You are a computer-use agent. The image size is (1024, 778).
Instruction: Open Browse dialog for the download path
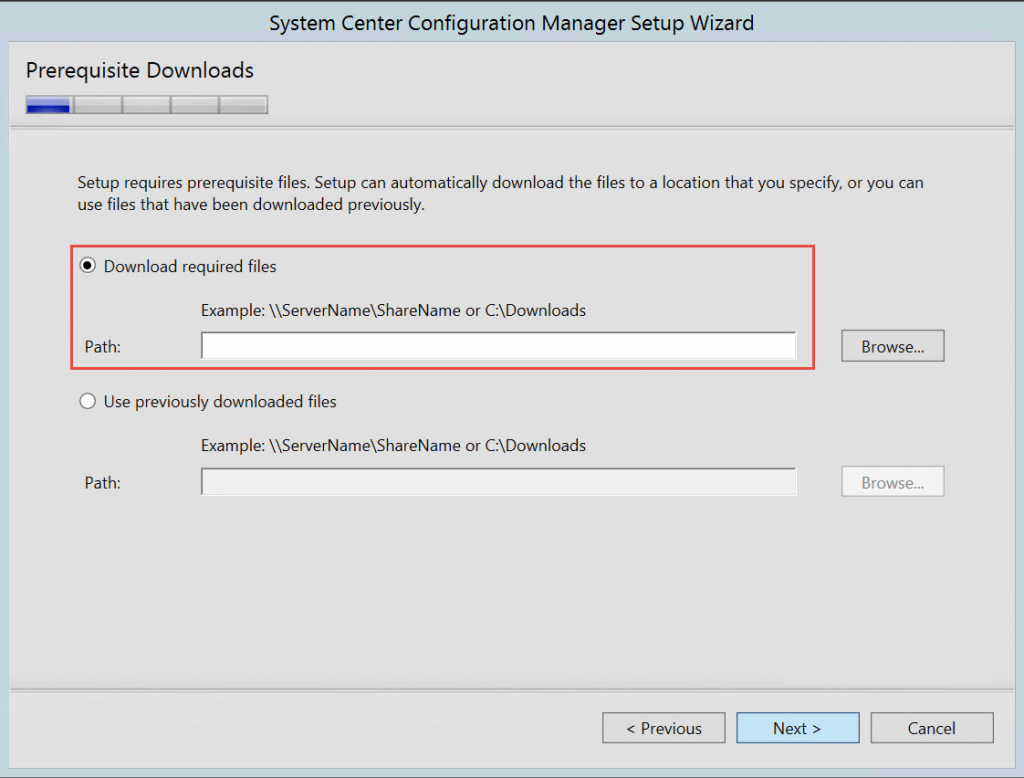[x=892, y=347]
